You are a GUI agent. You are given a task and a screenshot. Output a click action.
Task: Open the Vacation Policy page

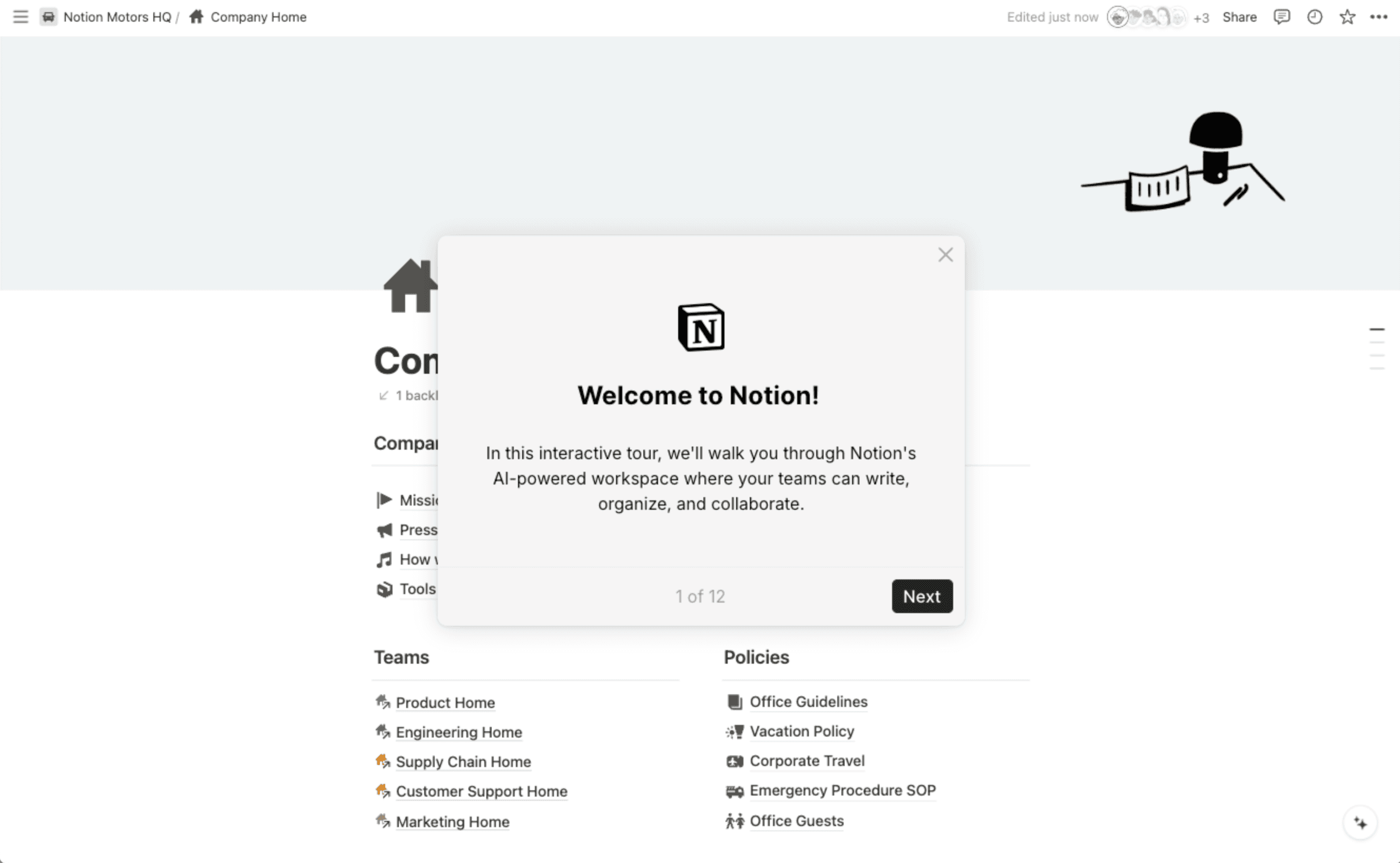[x=801, y=731]
